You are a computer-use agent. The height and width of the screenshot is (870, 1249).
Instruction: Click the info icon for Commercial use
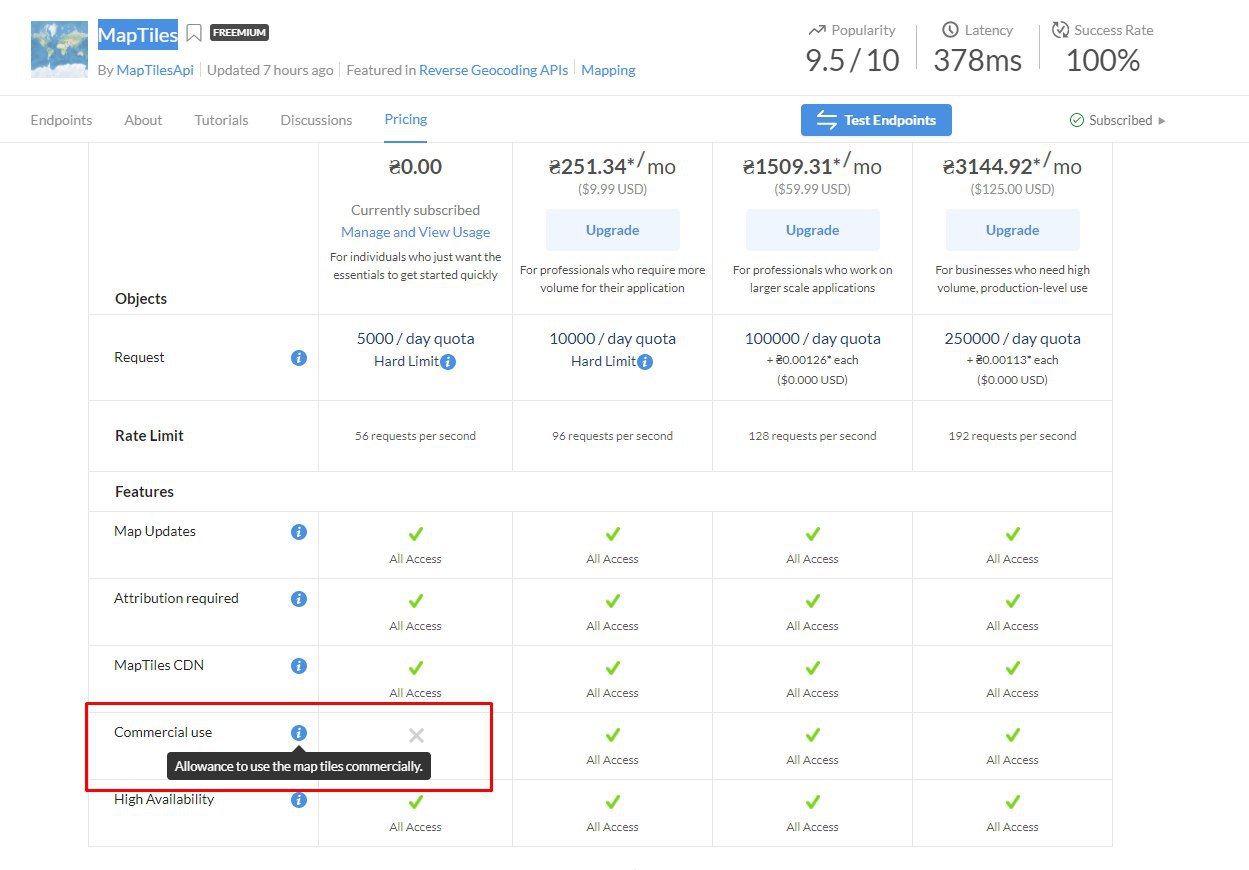coord(298,733)
